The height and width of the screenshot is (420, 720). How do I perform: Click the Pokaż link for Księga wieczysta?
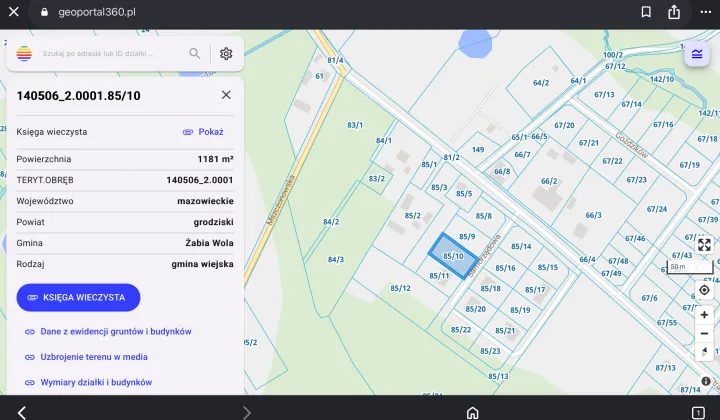203,132
